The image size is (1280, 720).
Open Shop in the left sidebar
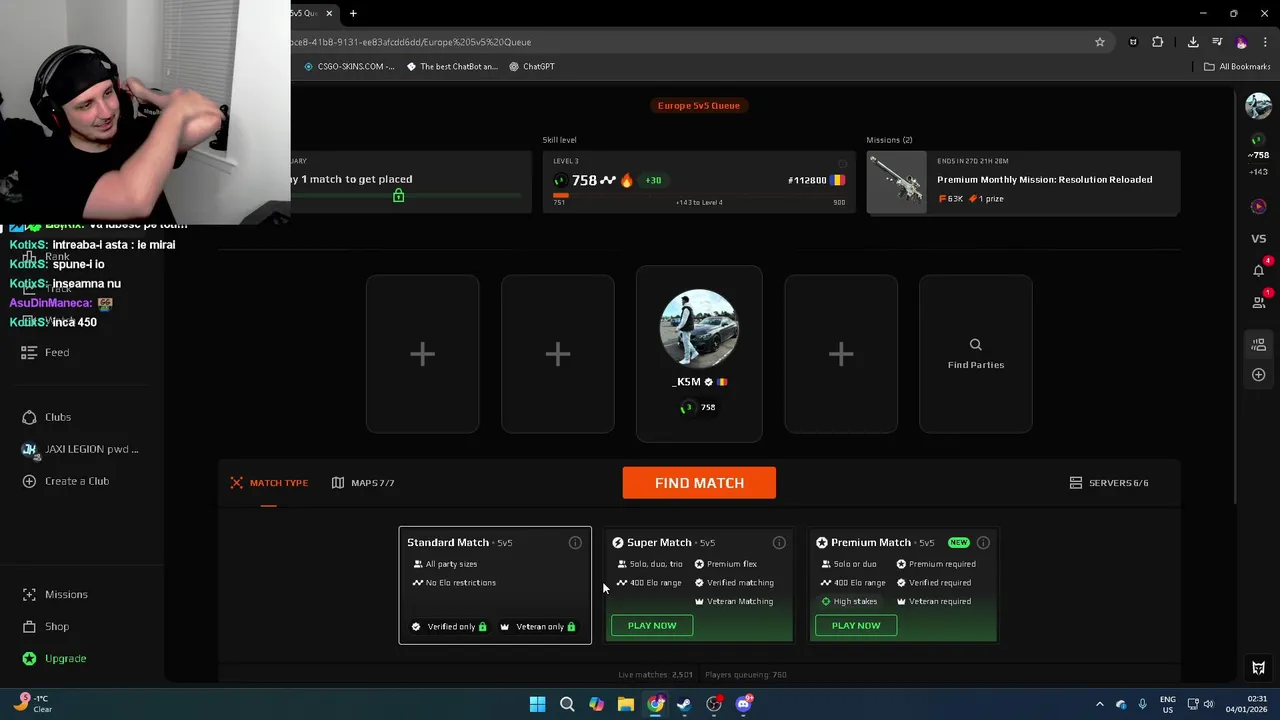pyautogui.click(x=46, y=626)
